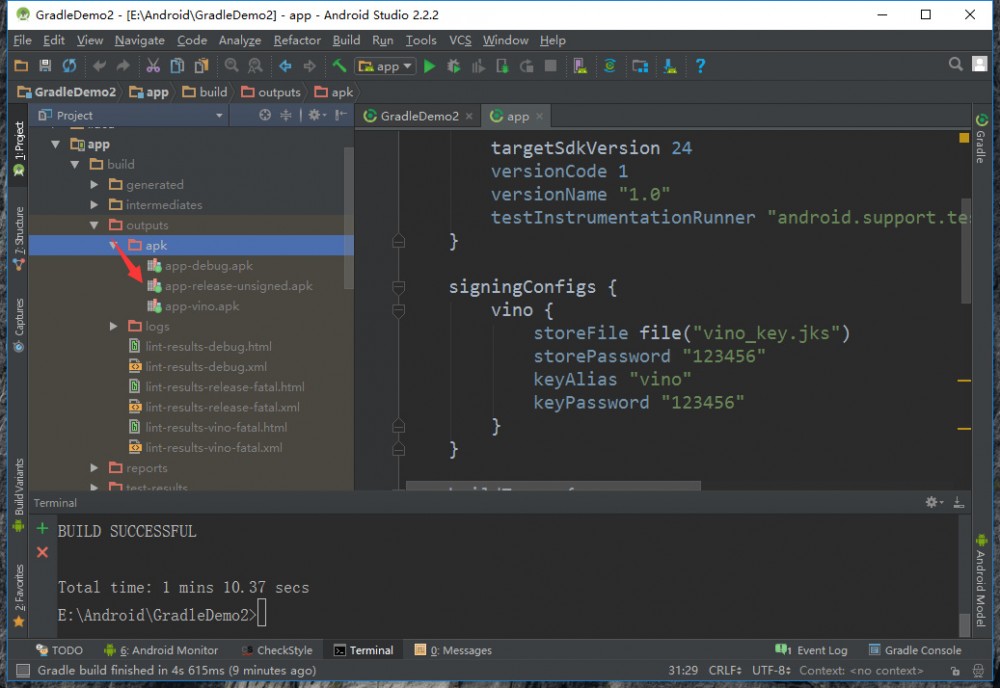The width and height of the screenshot is (1000, 688).
Task: Open the Refactor menu
Action: 296,41
